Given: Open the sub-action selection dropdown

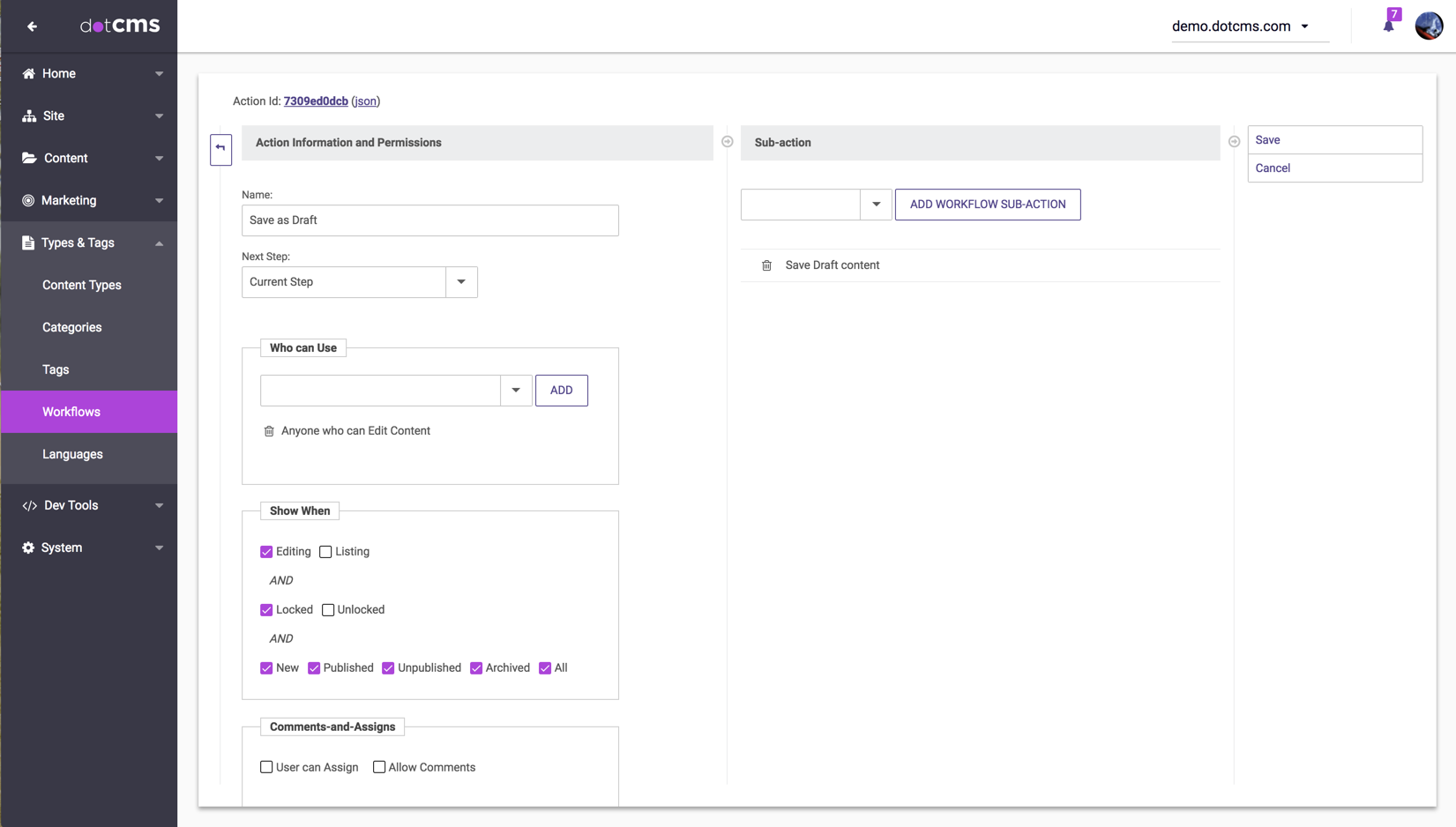Looking at the screenshot, I should point(876,205).
